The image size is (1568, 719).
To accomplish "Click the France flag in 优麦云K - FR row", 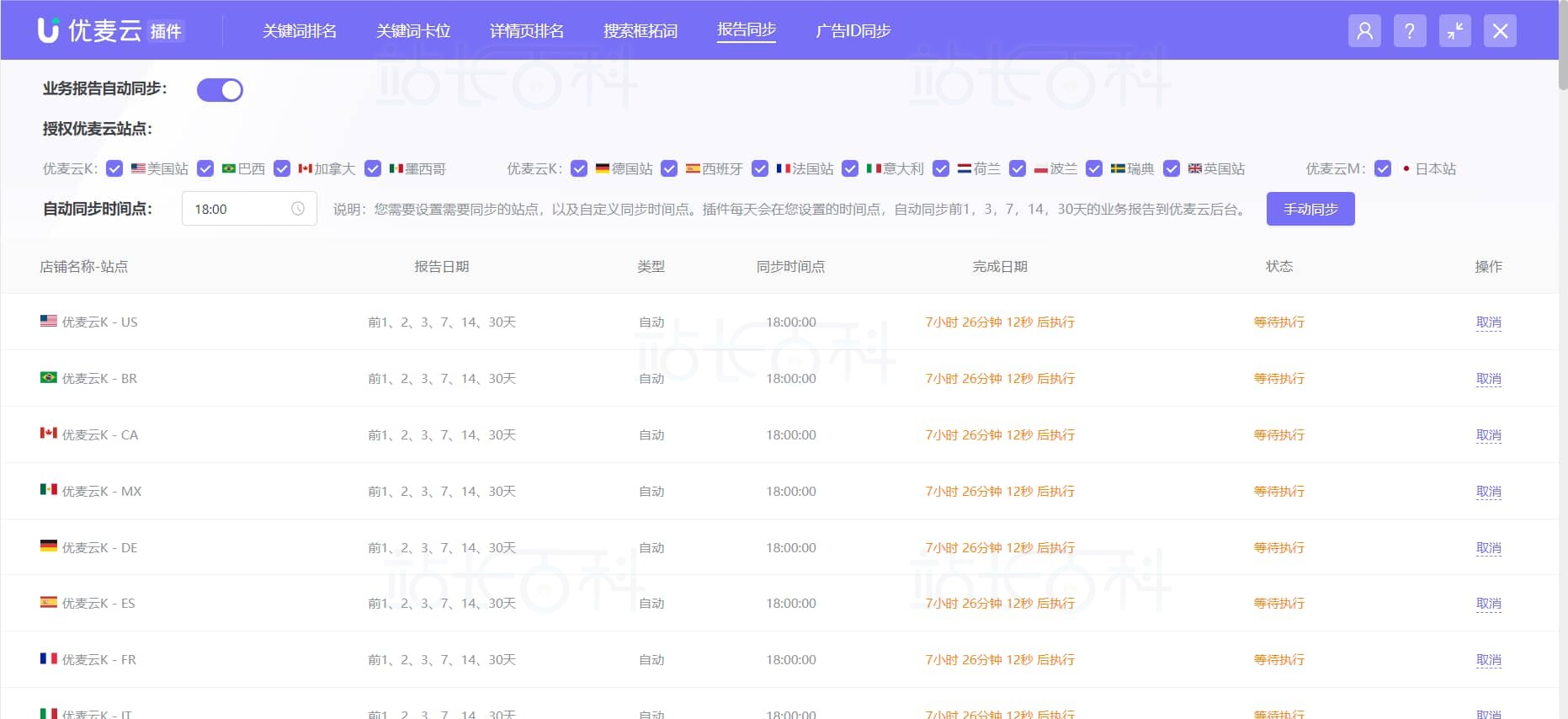I will (x=49, y=658).
